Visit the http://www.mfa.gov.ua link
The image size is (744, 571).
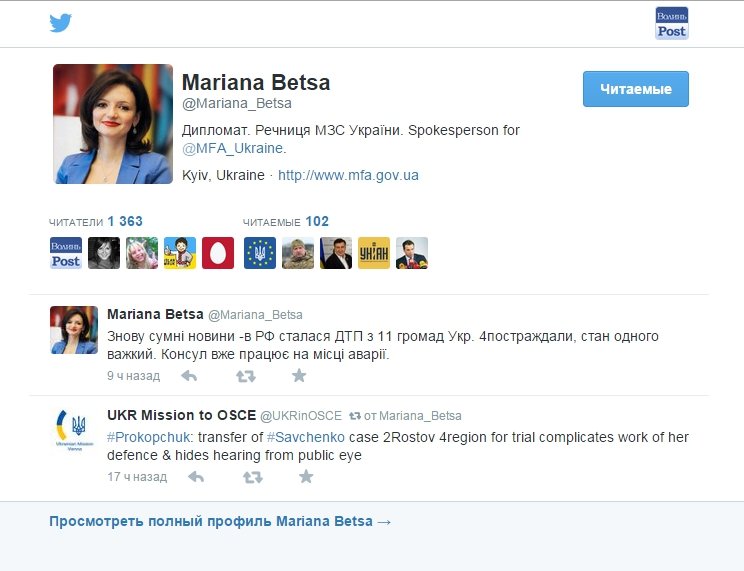point(348,175)
